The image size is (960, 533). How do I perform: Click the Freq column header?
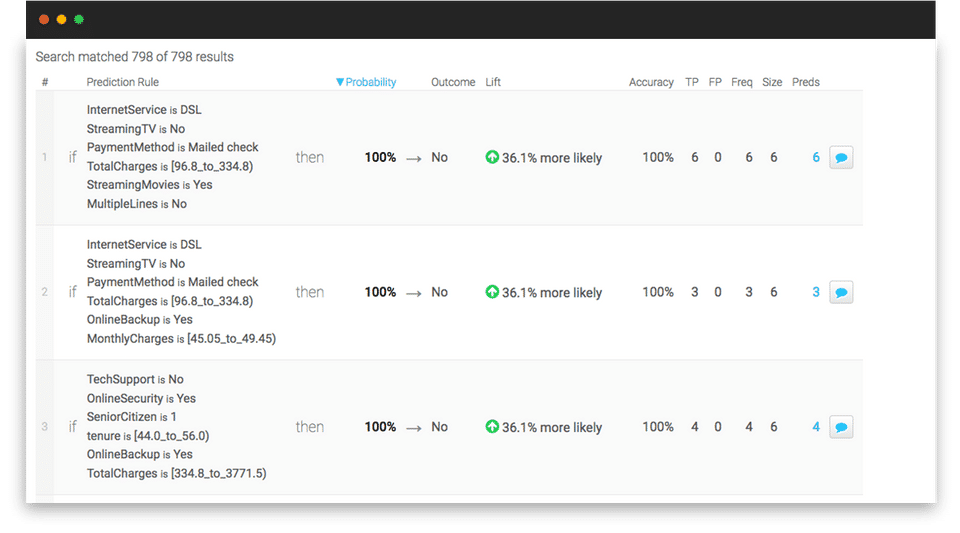pyautogui.click(x=741, y=82)
